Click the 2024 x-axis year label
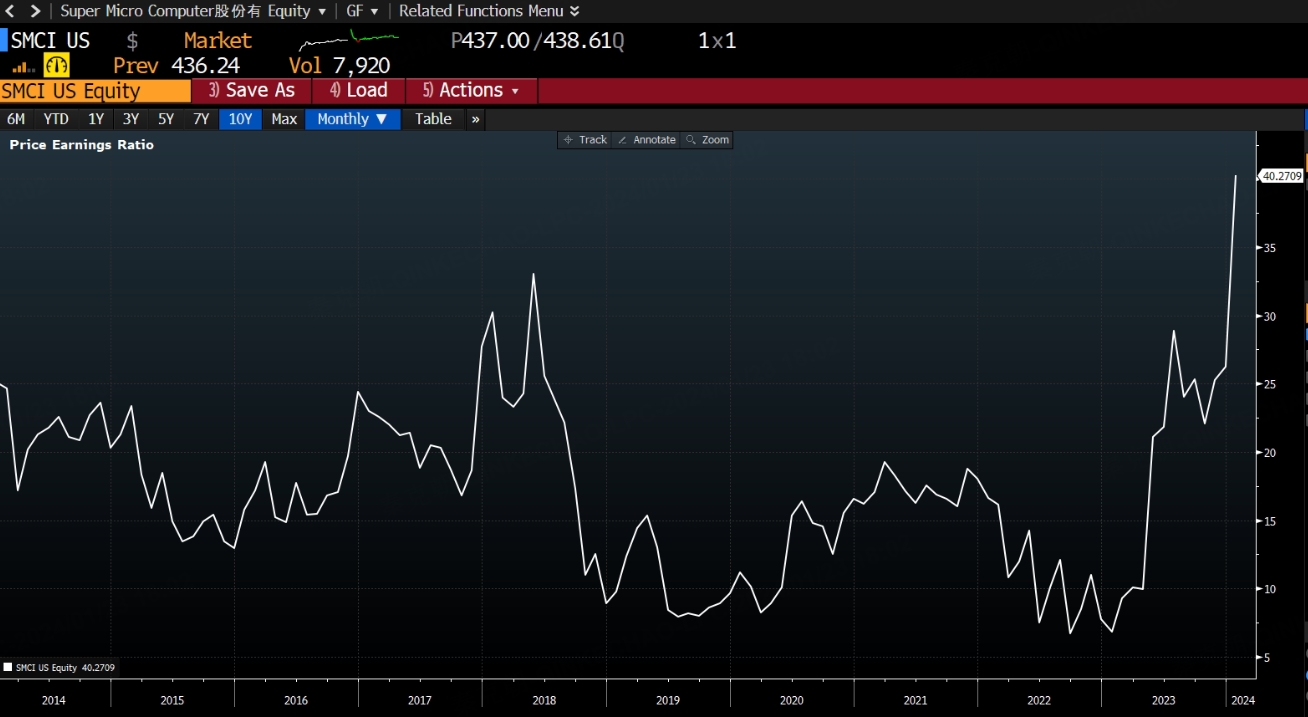Screen dimensions: 1308x717 pos(1241,701)
